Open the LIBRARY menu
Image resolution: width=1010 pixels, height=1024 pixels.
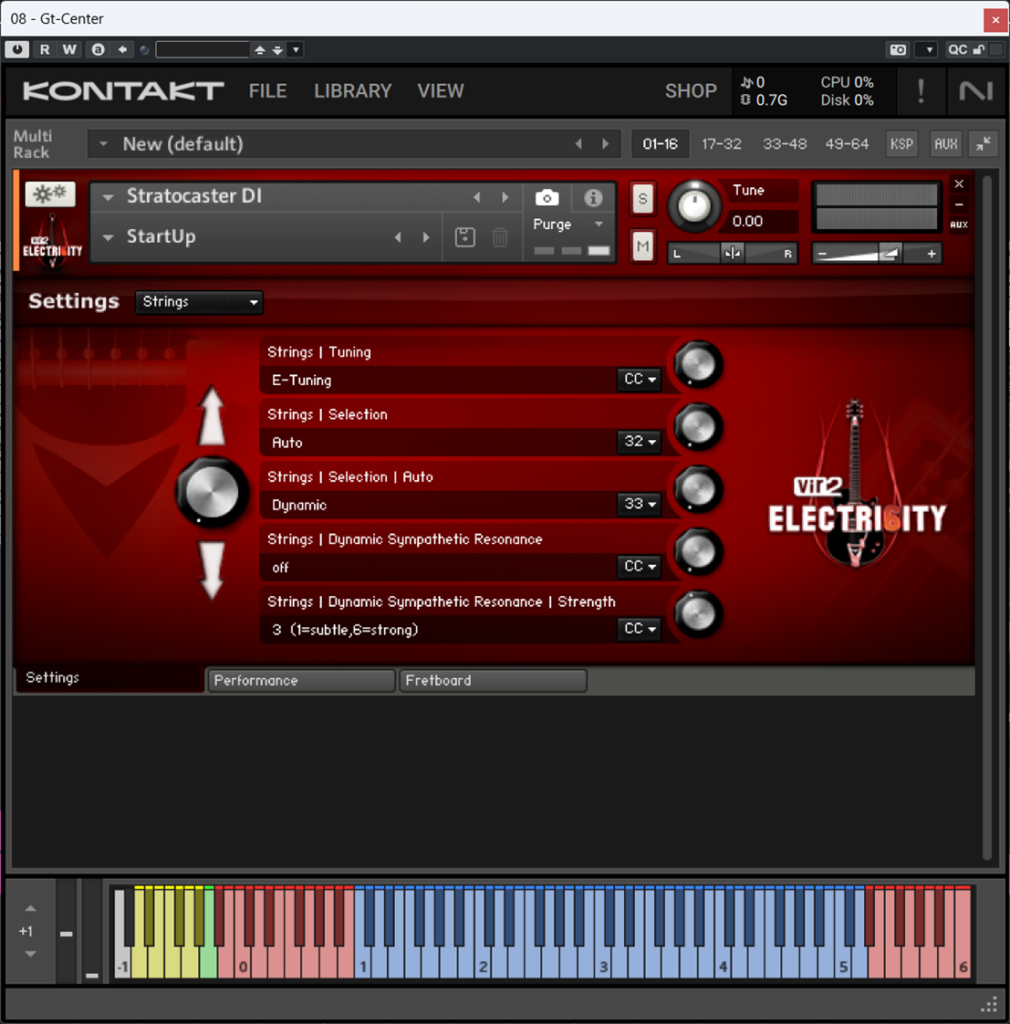(x=352, y=91)
